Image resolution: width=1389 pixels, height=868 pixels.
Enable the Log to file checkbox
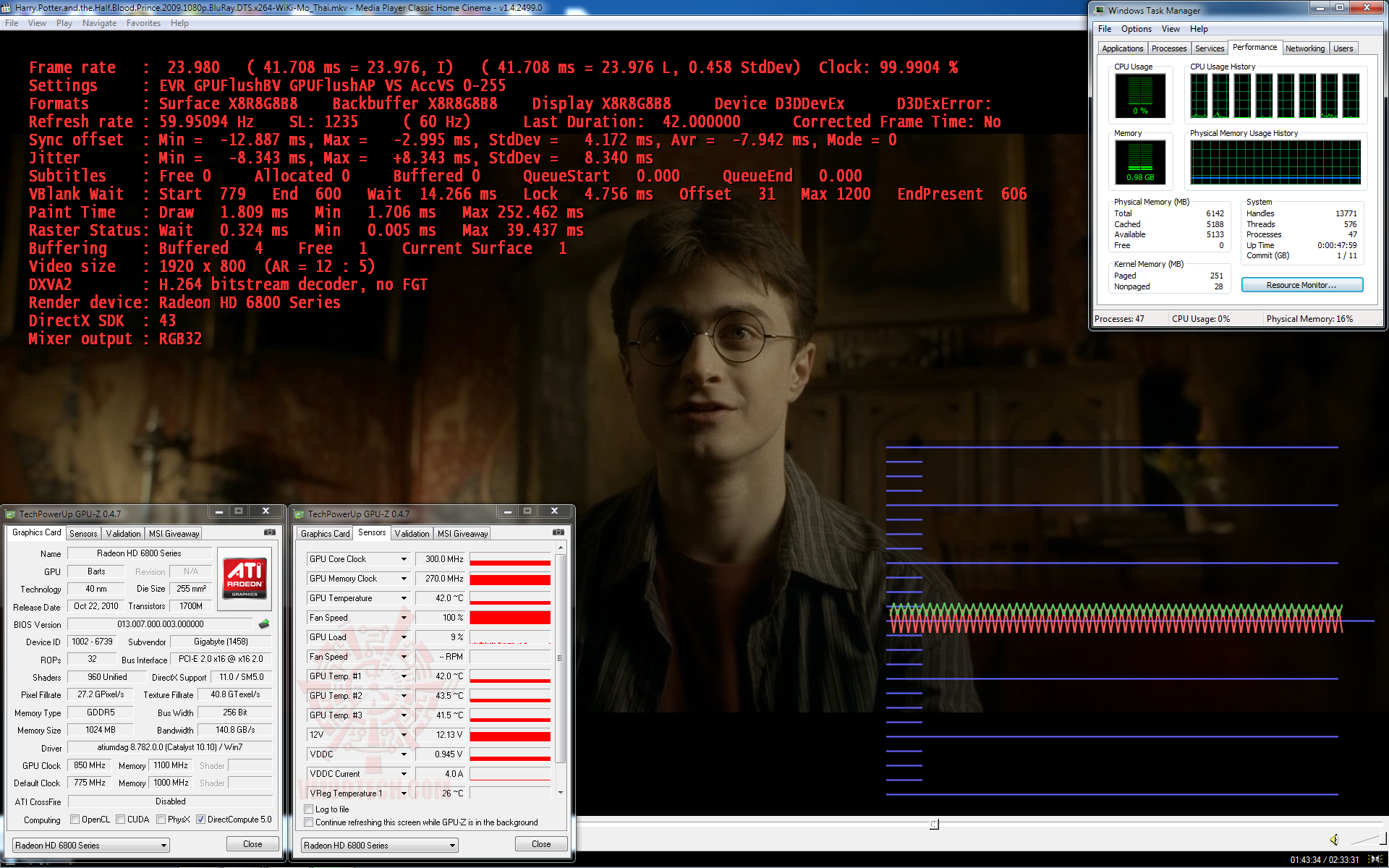tap(309, 809)
